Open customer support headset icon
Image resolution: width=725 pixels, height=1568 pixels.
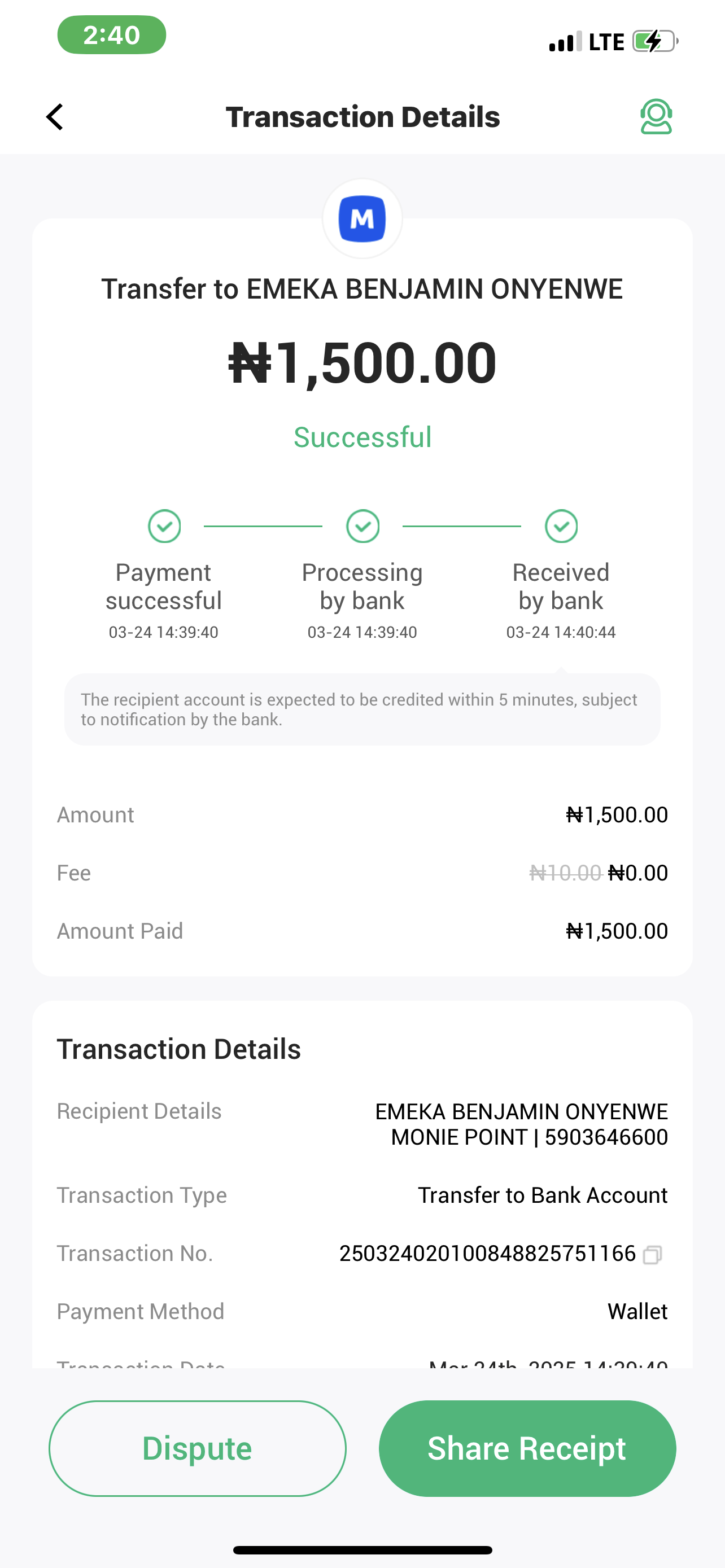(656, 117)
